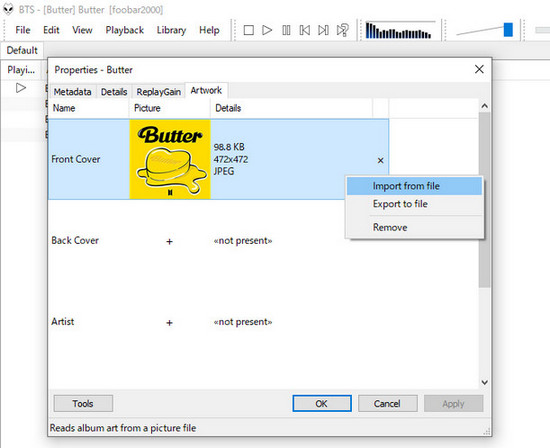The image size is (550, 448).
Task: Pause the track with the Pause button
Action: (286, 30)
